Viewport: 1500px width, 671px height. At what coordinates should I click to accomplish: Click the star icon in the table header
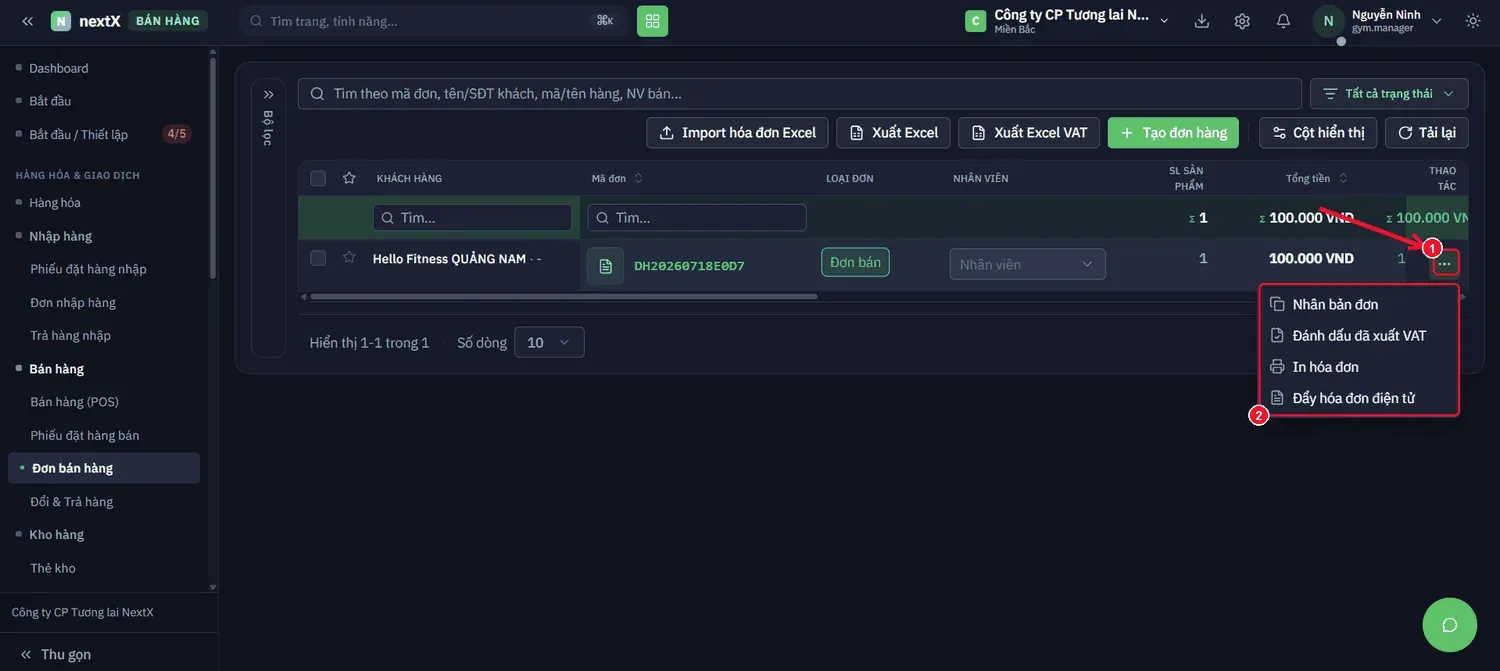pos(349,178)
